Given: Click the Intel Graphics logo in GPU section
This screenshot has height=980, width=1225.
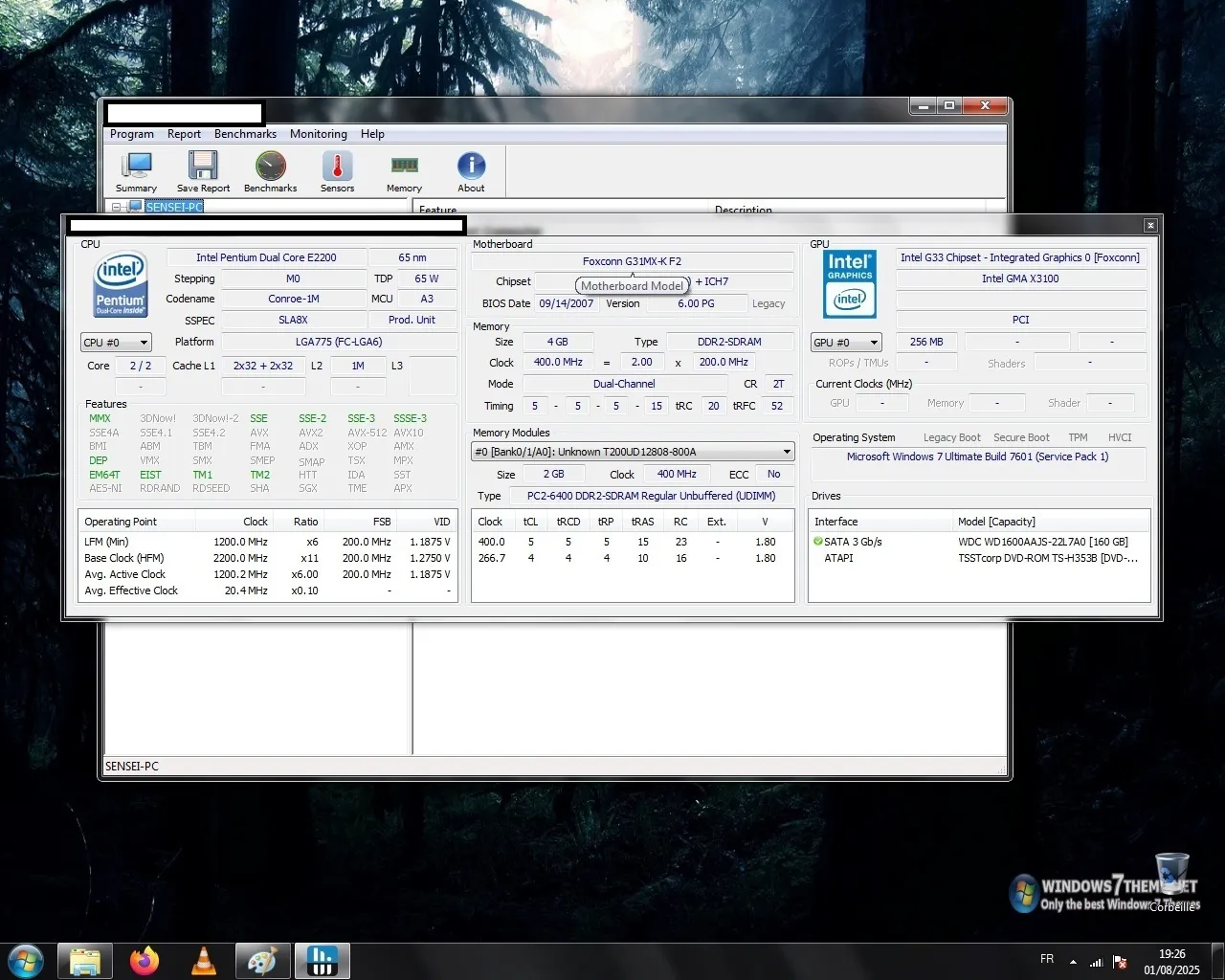Looking at the screenshot, I should (x=849, y=283).
